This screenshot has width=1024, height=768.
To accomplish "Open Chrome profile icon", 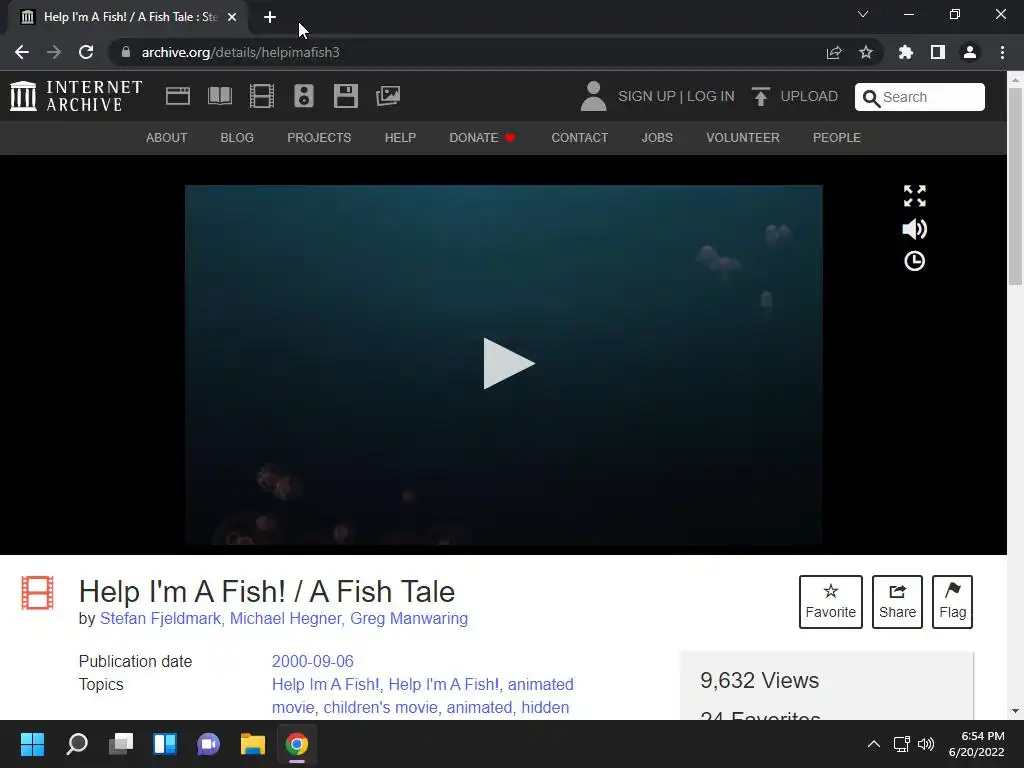I will point(970,52).
